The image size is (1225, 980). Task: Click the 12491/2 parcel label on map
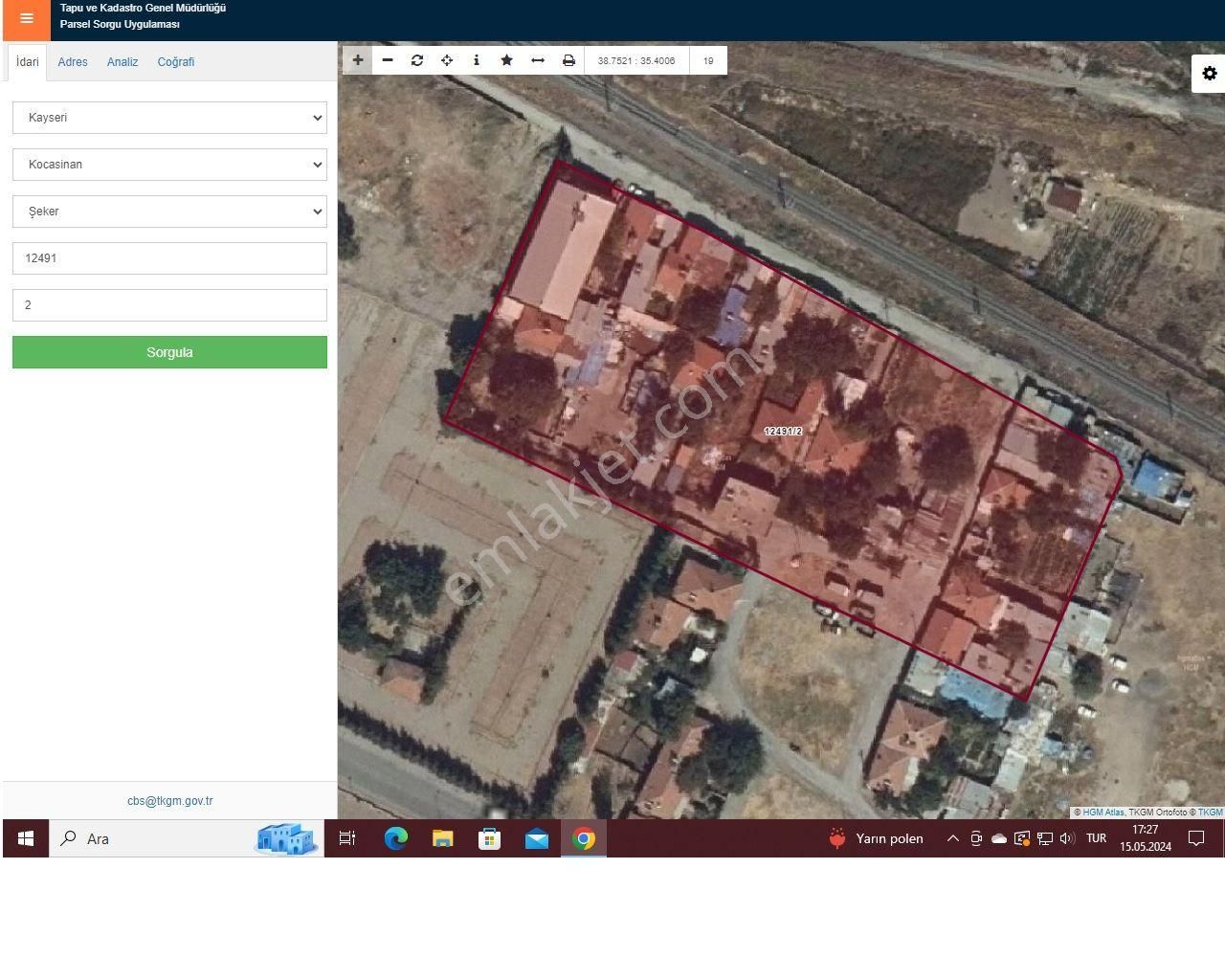point(783,432)
